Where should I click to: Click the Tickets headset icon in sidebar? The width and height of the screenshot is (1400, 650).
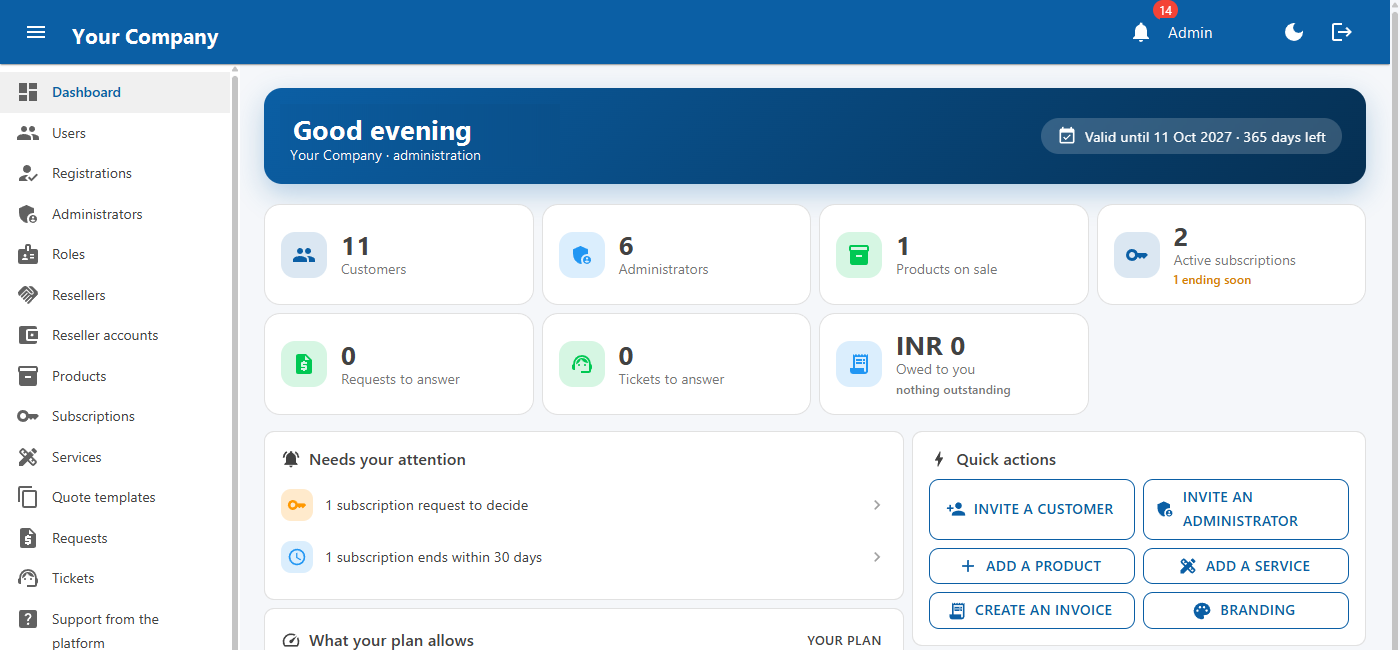pyautogui.click(x=28, y=578)
